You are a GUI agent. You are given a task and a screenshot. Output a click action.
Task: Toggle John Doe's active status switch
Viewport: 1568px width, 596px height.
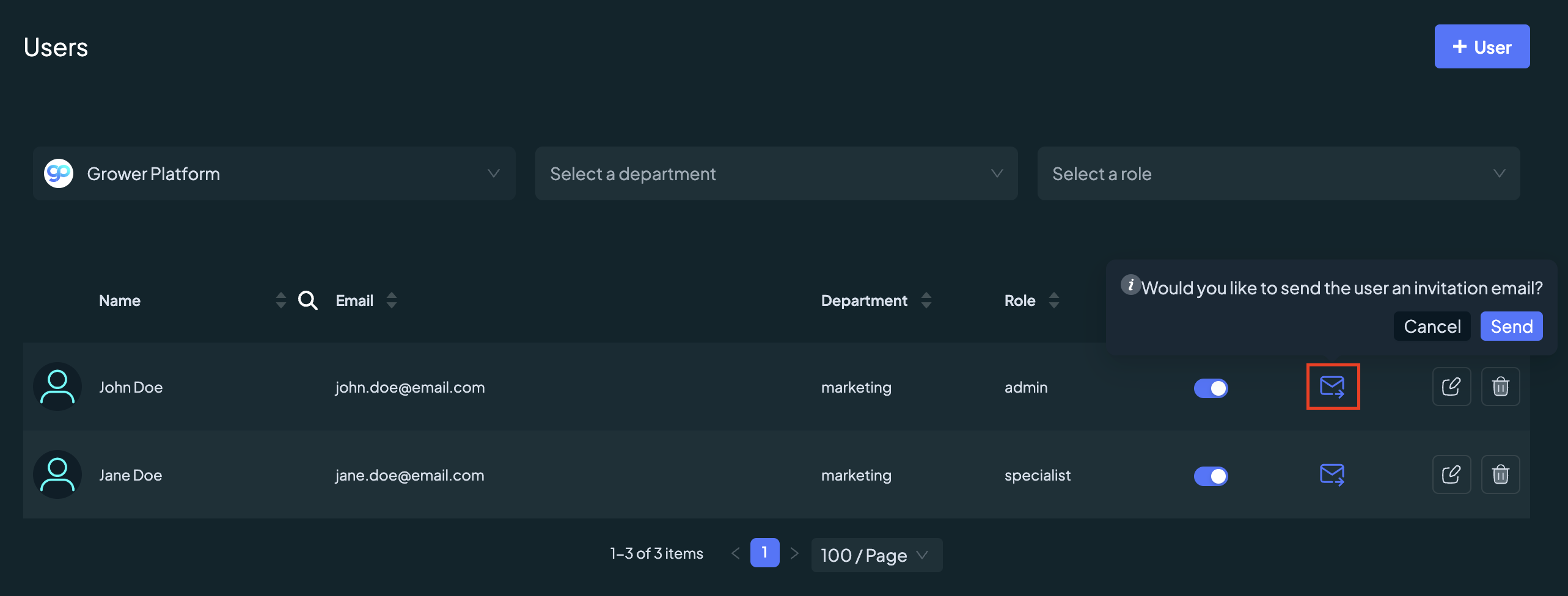(1211, 388)
